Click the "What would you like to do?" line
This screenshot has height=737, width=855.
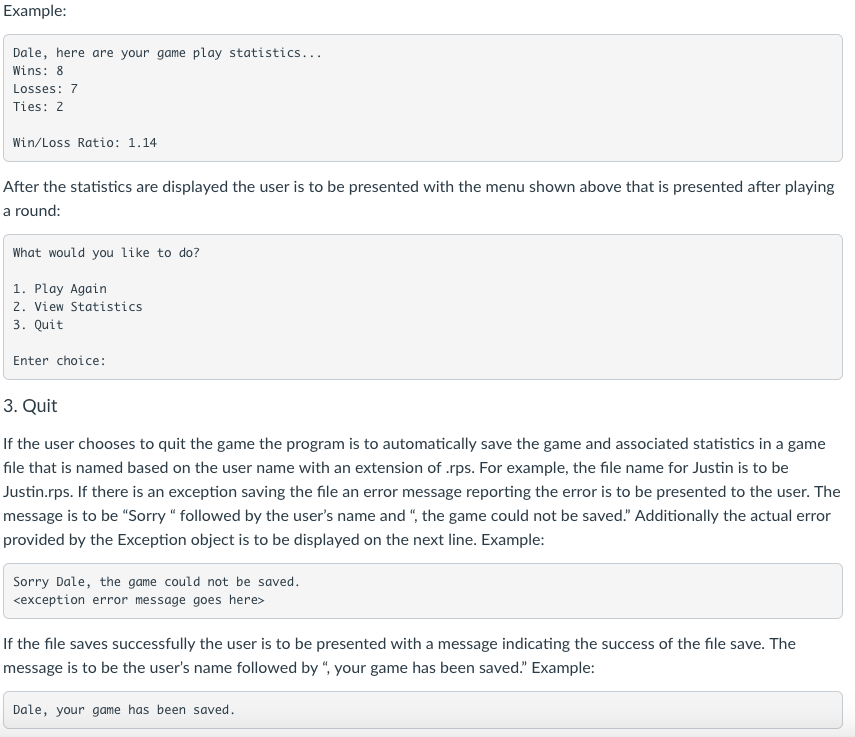[x=106, y=253]
